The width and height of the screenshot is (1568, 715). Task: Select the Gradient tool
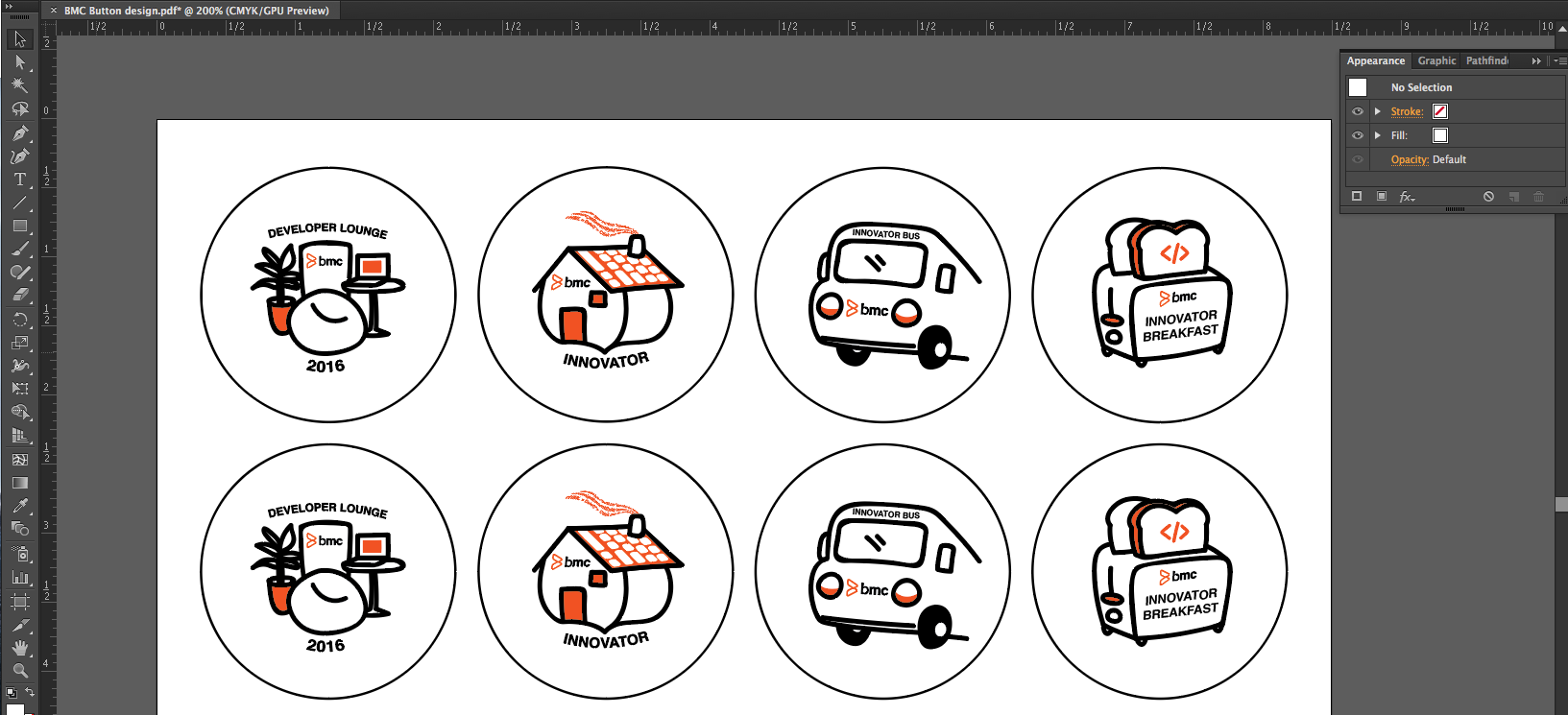19,483
